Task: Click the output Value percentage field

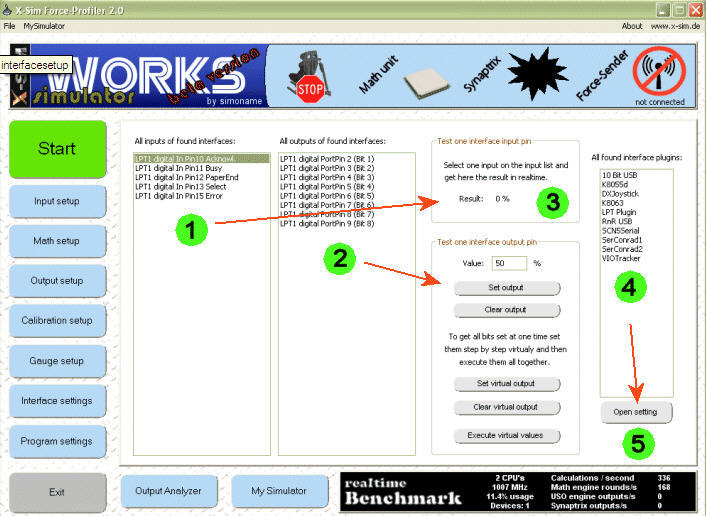Action: pos(509,263)
